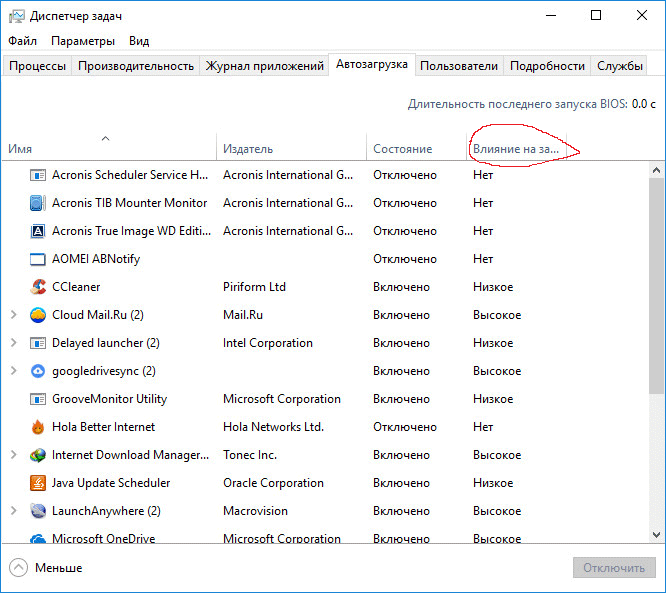Screen dimensions: 666x593
Task: Click the Java Update Scheduler icon
Action: (38, 483)
